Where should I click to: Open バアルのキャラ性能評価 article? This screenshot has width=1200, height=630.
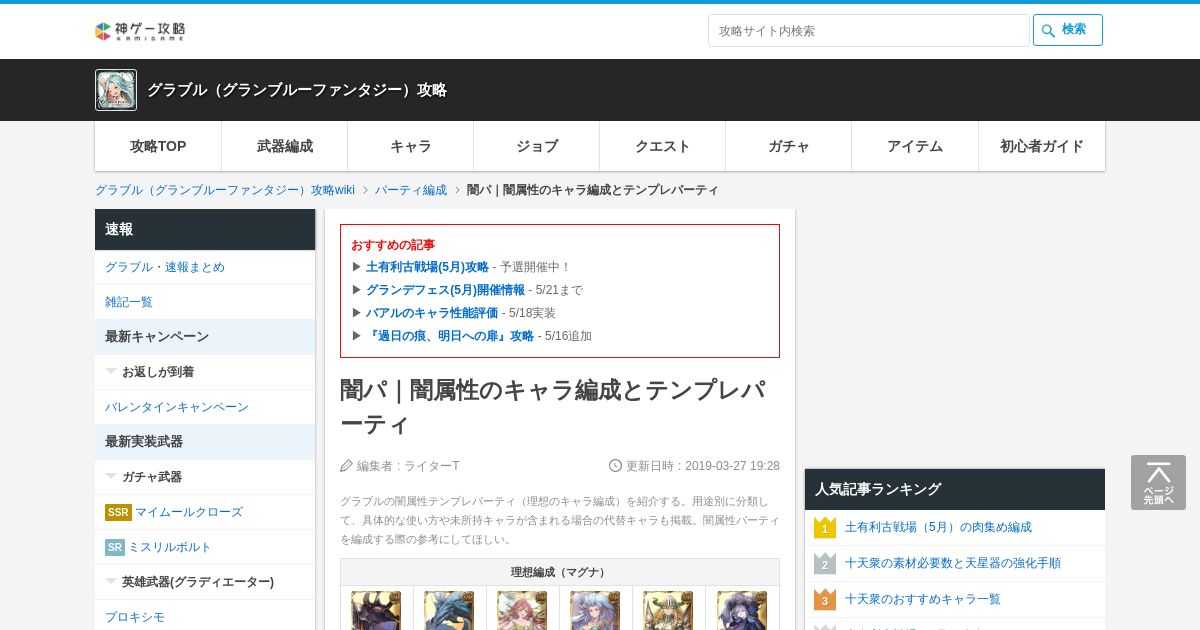(x=432, y=313)
